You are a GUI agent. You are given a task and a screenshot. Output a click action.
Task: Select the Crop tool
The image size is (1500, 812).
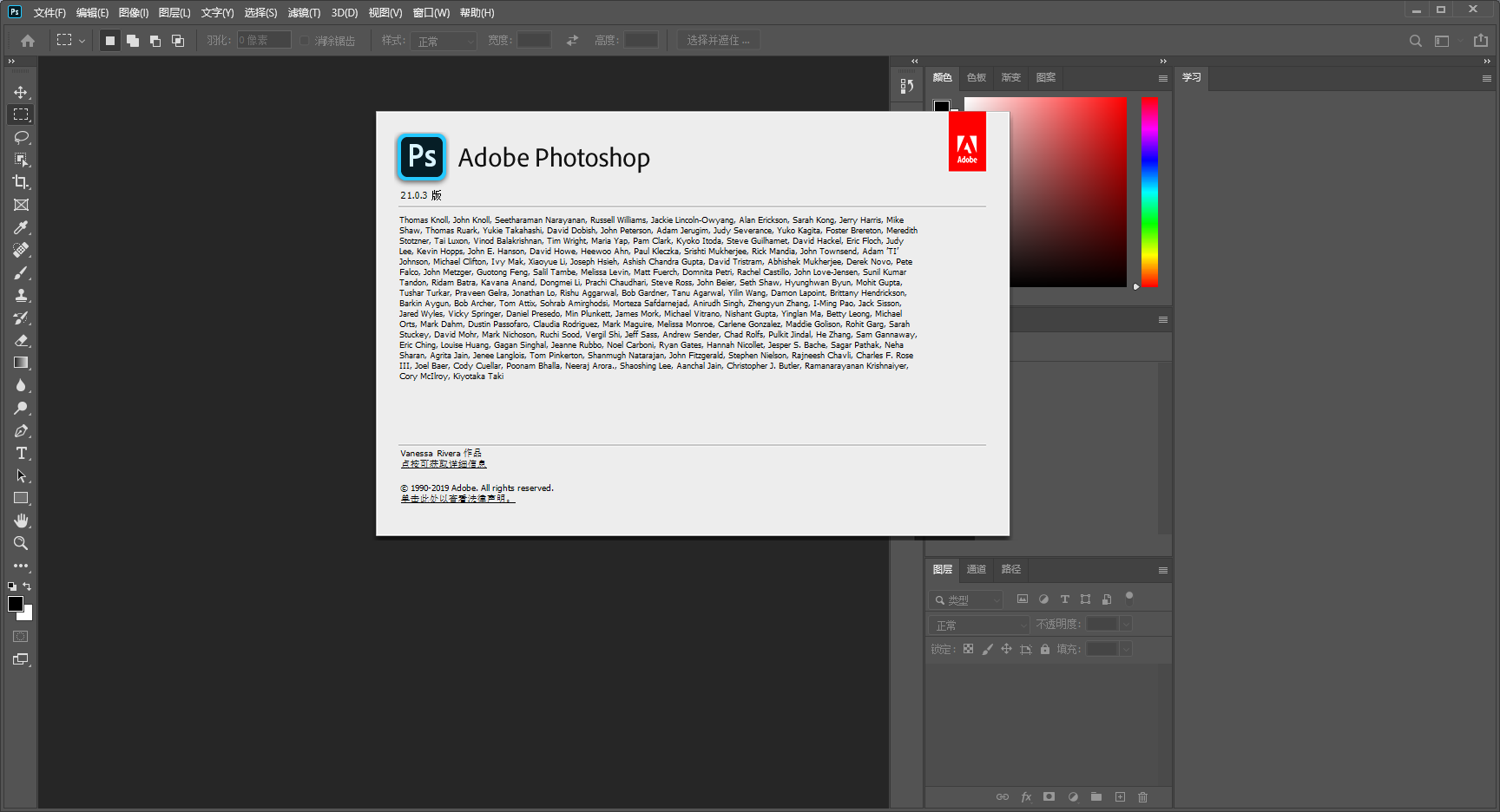coord(21,182)
